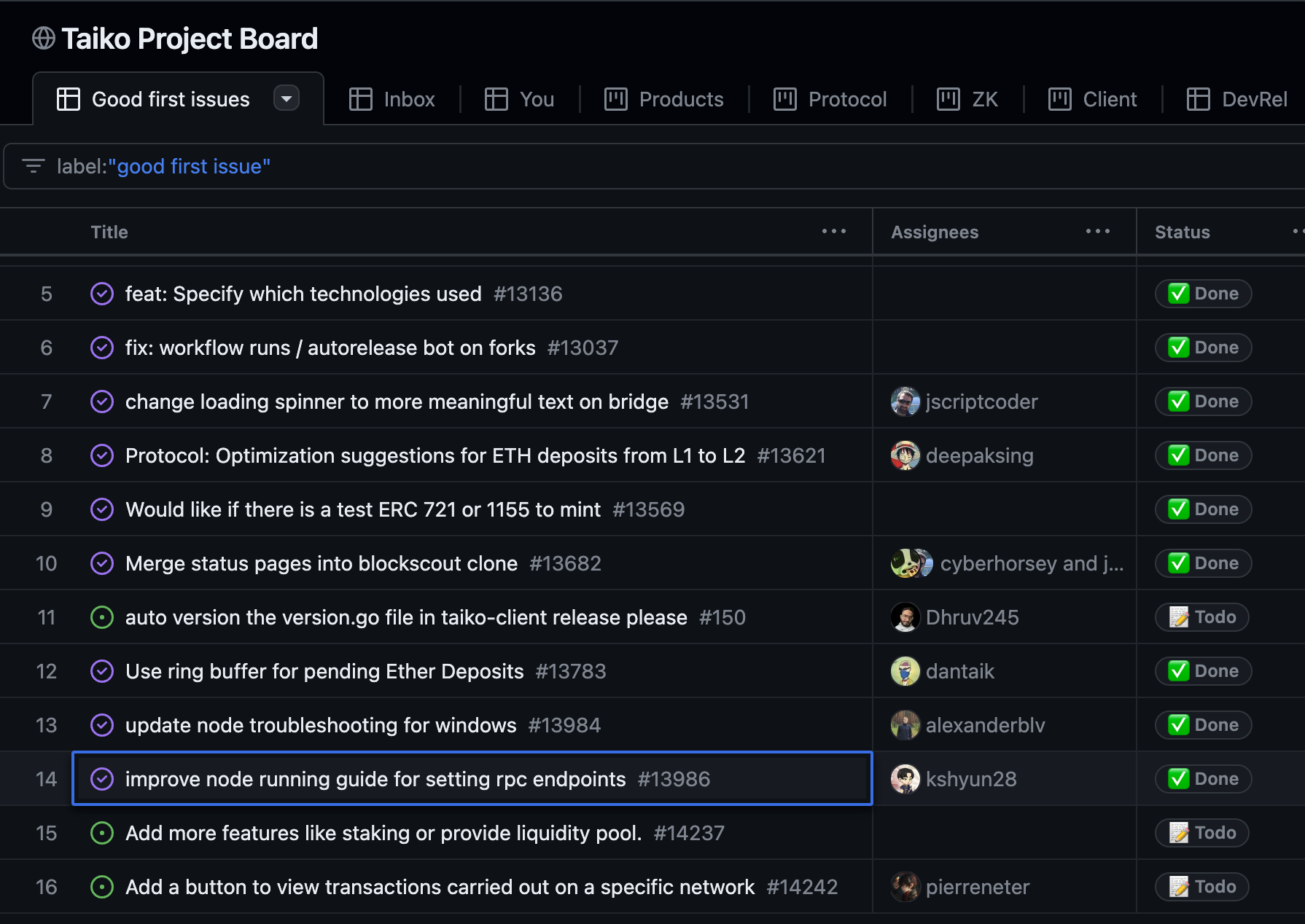The width and height of the screenshot is (1305, 924).
Task: Open the Products board tab
Action: coord(664,99)
